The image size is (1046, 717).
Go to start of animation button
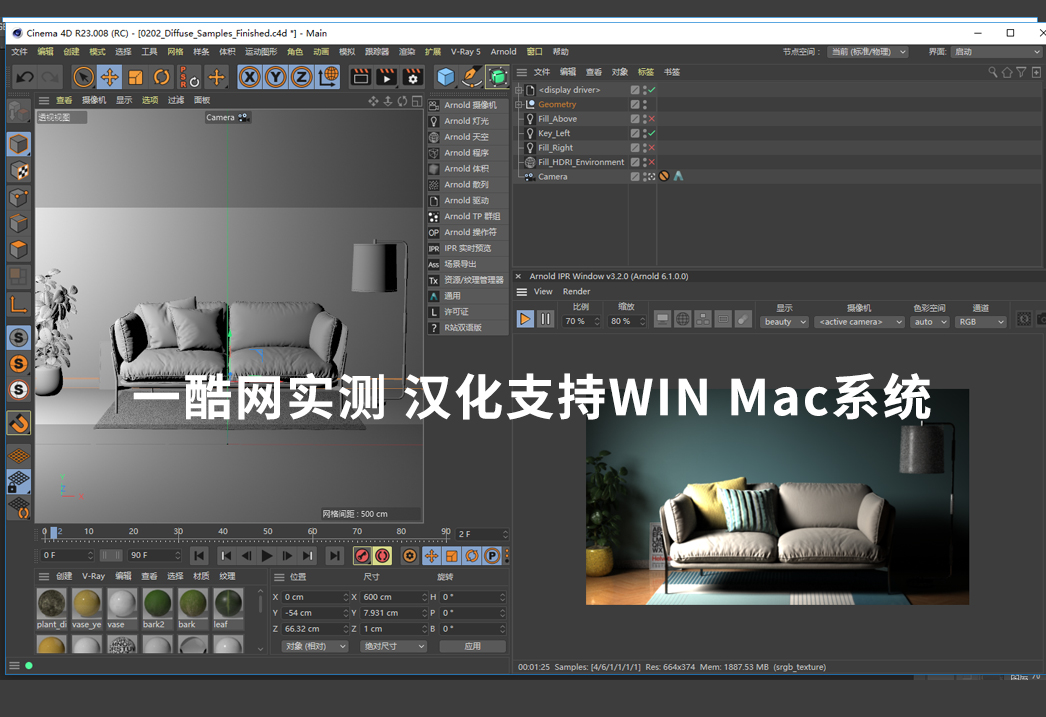coord(199,556)
